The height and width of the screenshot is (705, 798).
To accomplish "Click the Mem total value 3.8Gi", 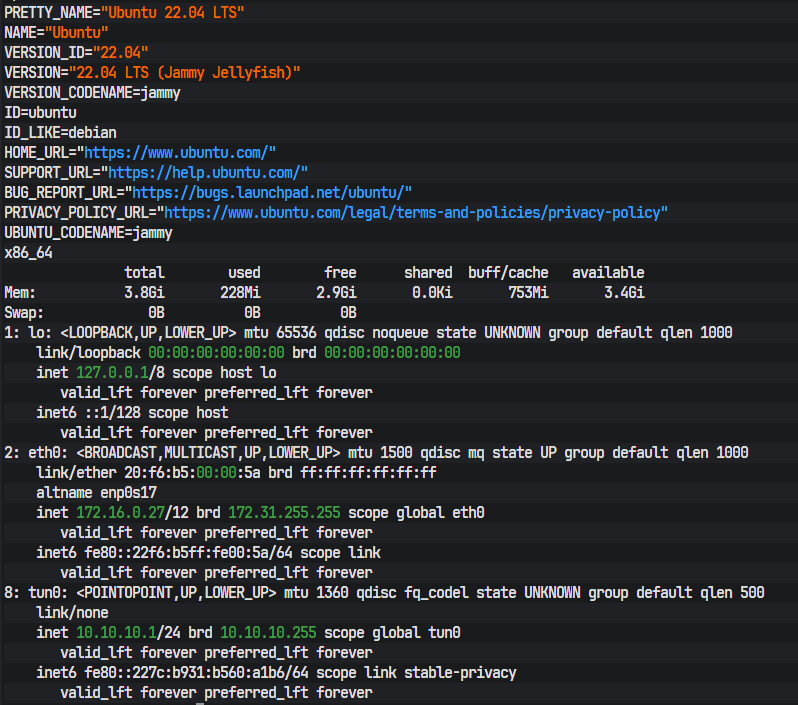I will coord(145,293).
